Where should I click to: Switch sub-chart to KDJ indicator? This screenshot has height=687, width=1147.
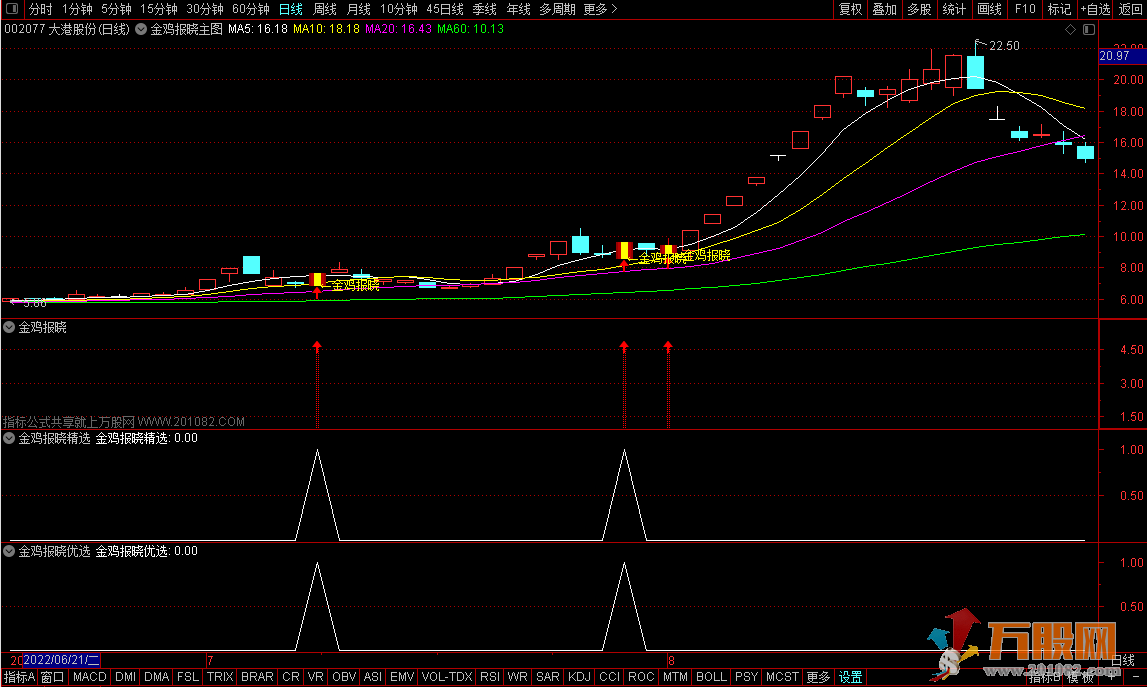[x=579, y=677]
